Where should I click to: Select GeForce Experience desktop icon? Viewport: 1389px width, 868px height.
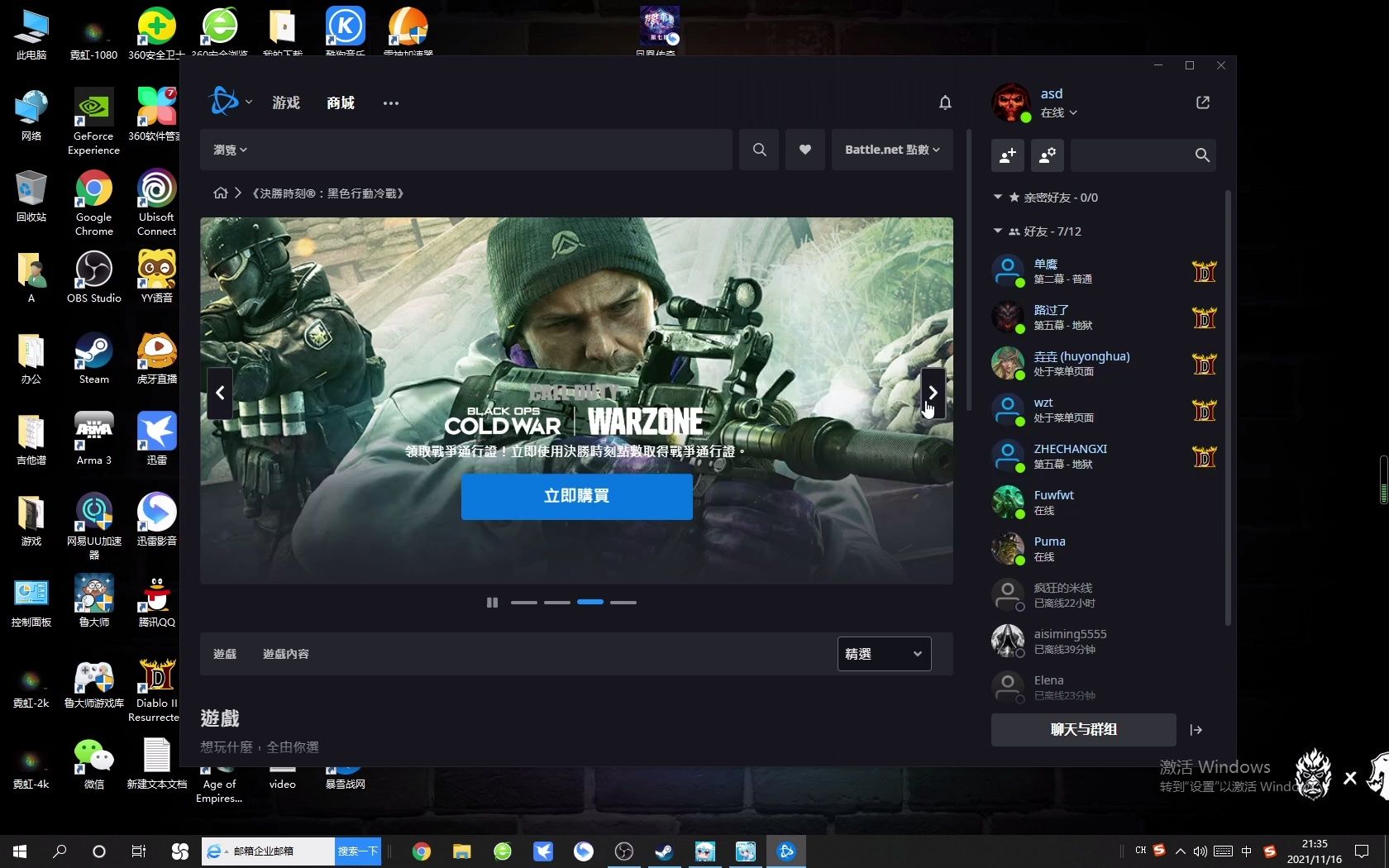(93, 122)
